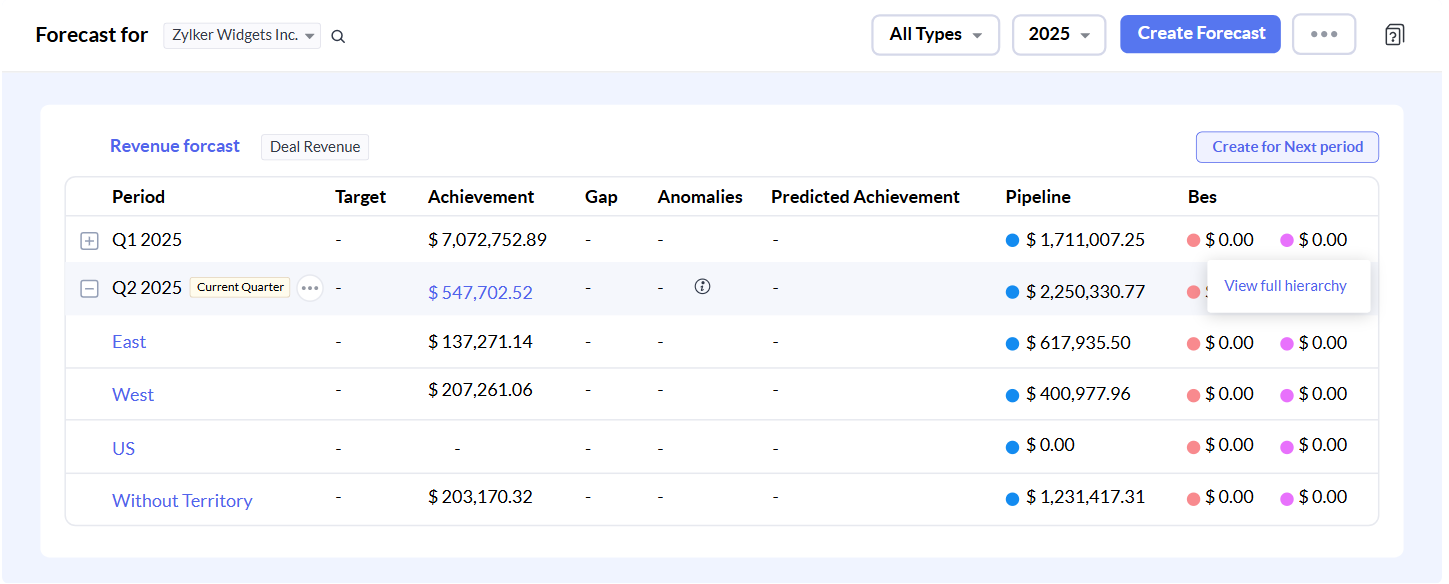Viewport: 1449px width, 584px height.
Task: Click the Period column header
Action: pyautogui.click(x=138, y=197)
